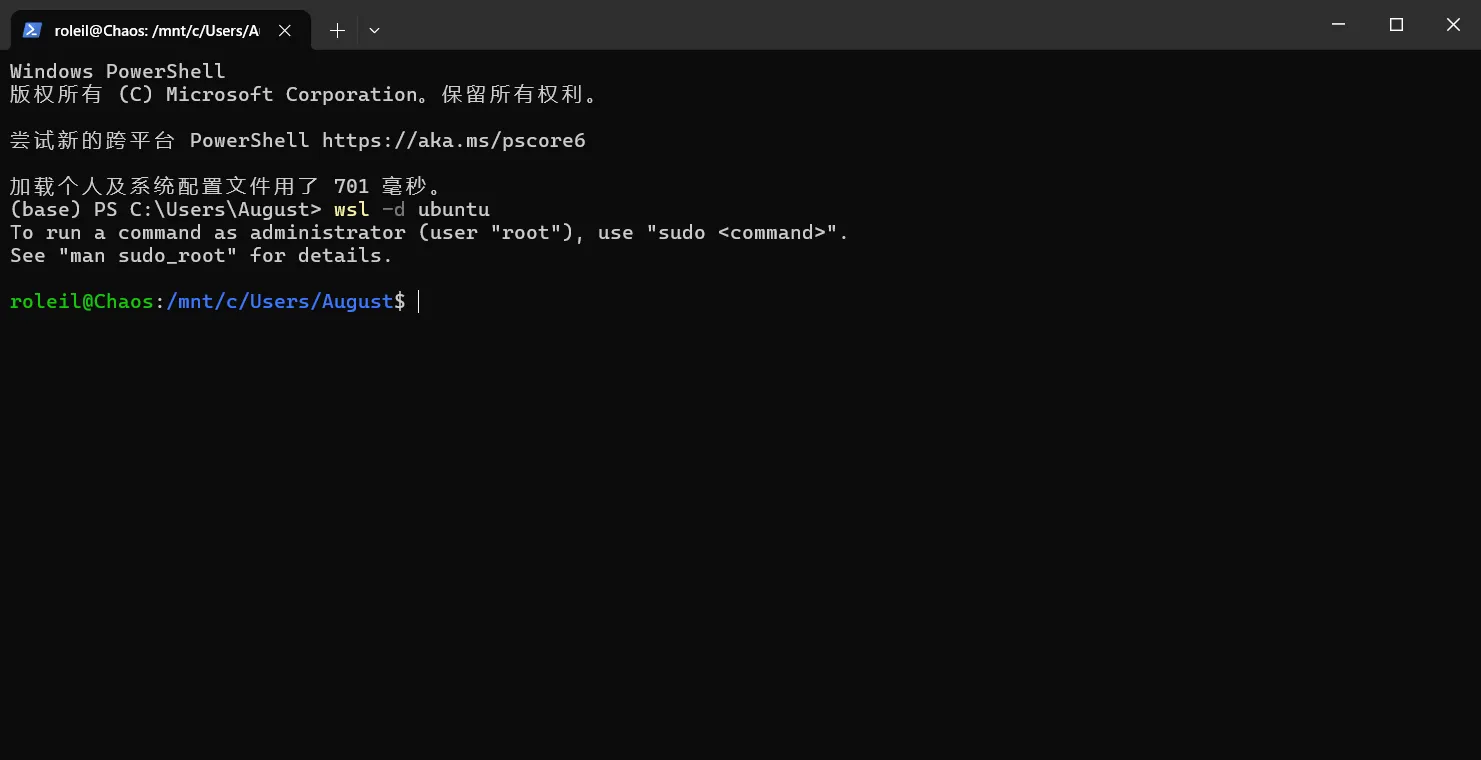Open a new tab with the plus button
This screenshot has width=1481, height=760.
(x=337, y=31)
